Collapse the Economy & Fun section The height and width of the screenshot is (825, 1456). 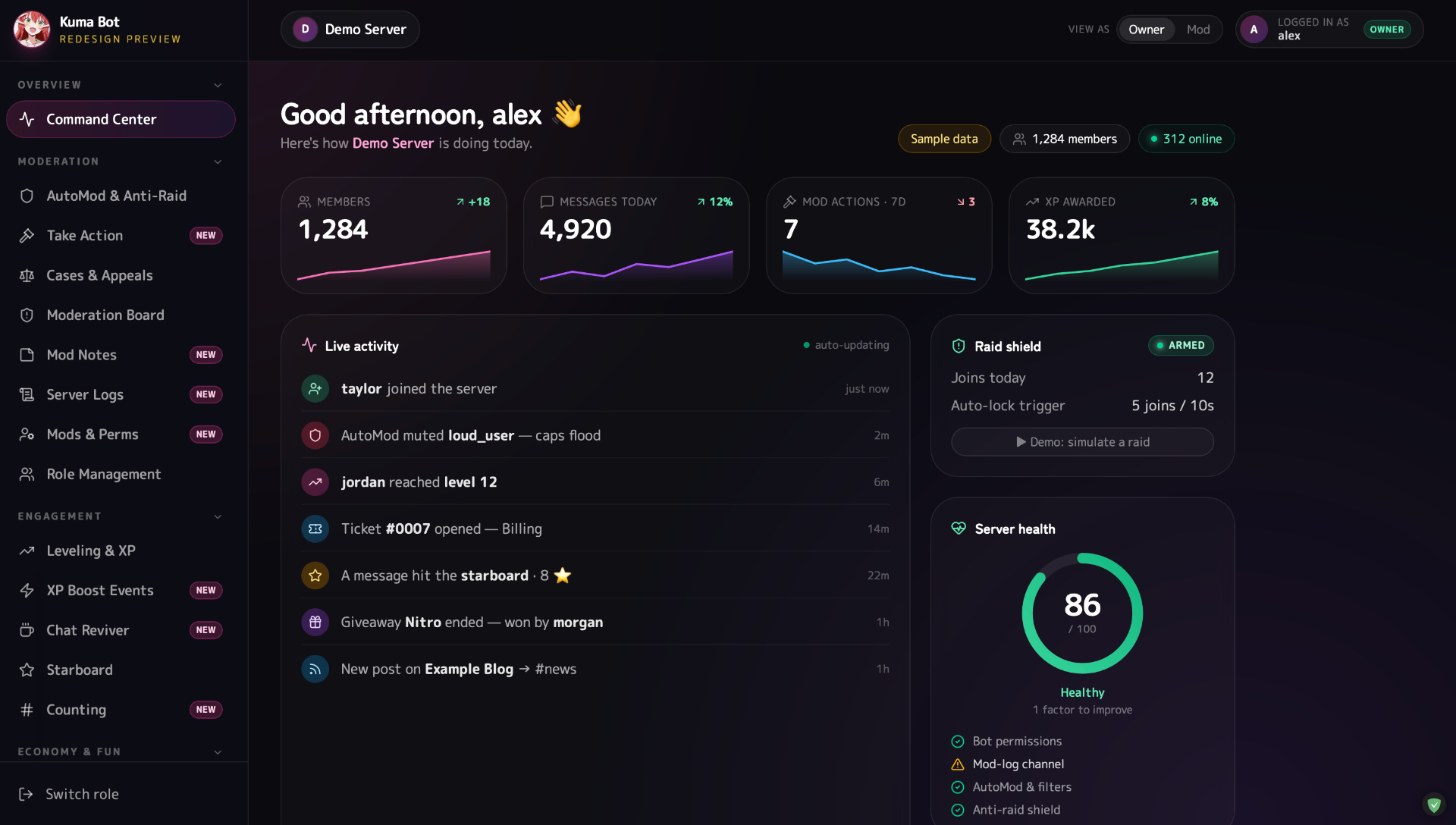(x=121, y=751)
